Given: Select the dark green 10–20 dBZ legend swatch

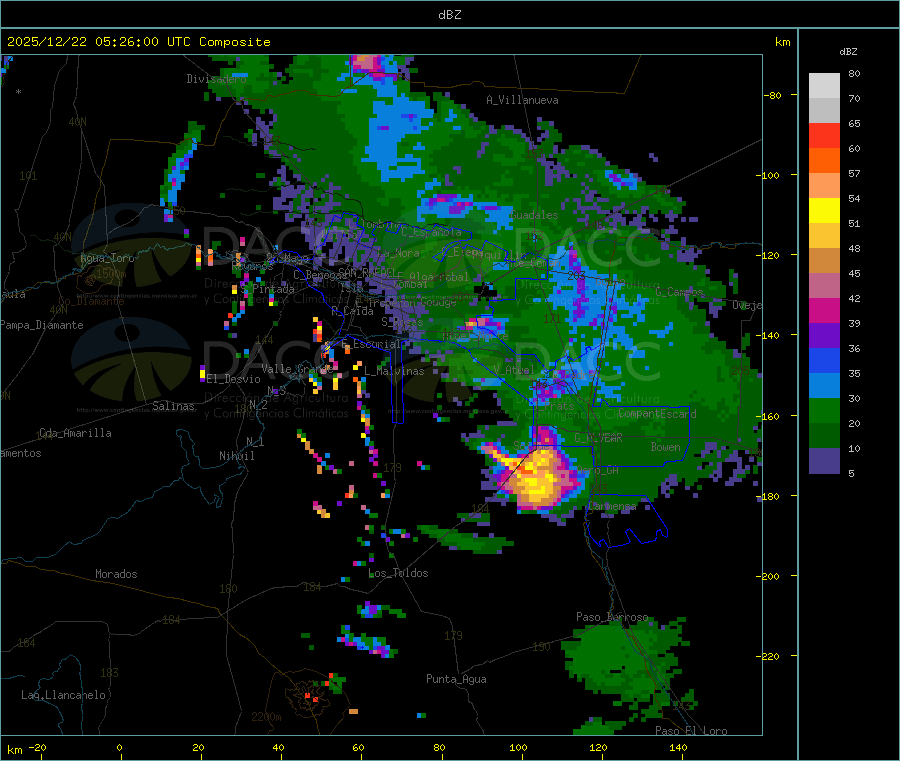Looking at the screenshot, I should point(824,436).
